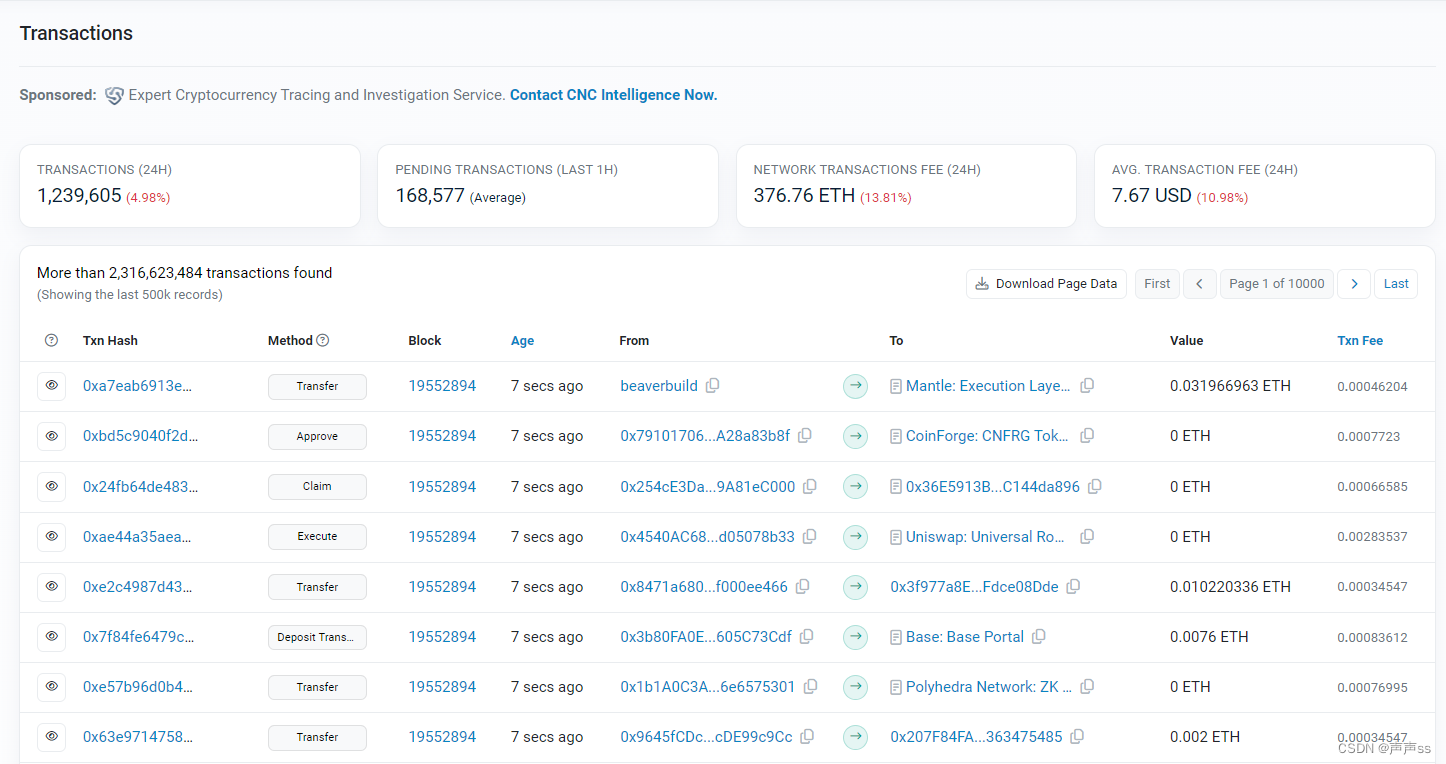Click the eye icon for 0x24fb64de483 row

pyautogui.click(x=52, y=486)
